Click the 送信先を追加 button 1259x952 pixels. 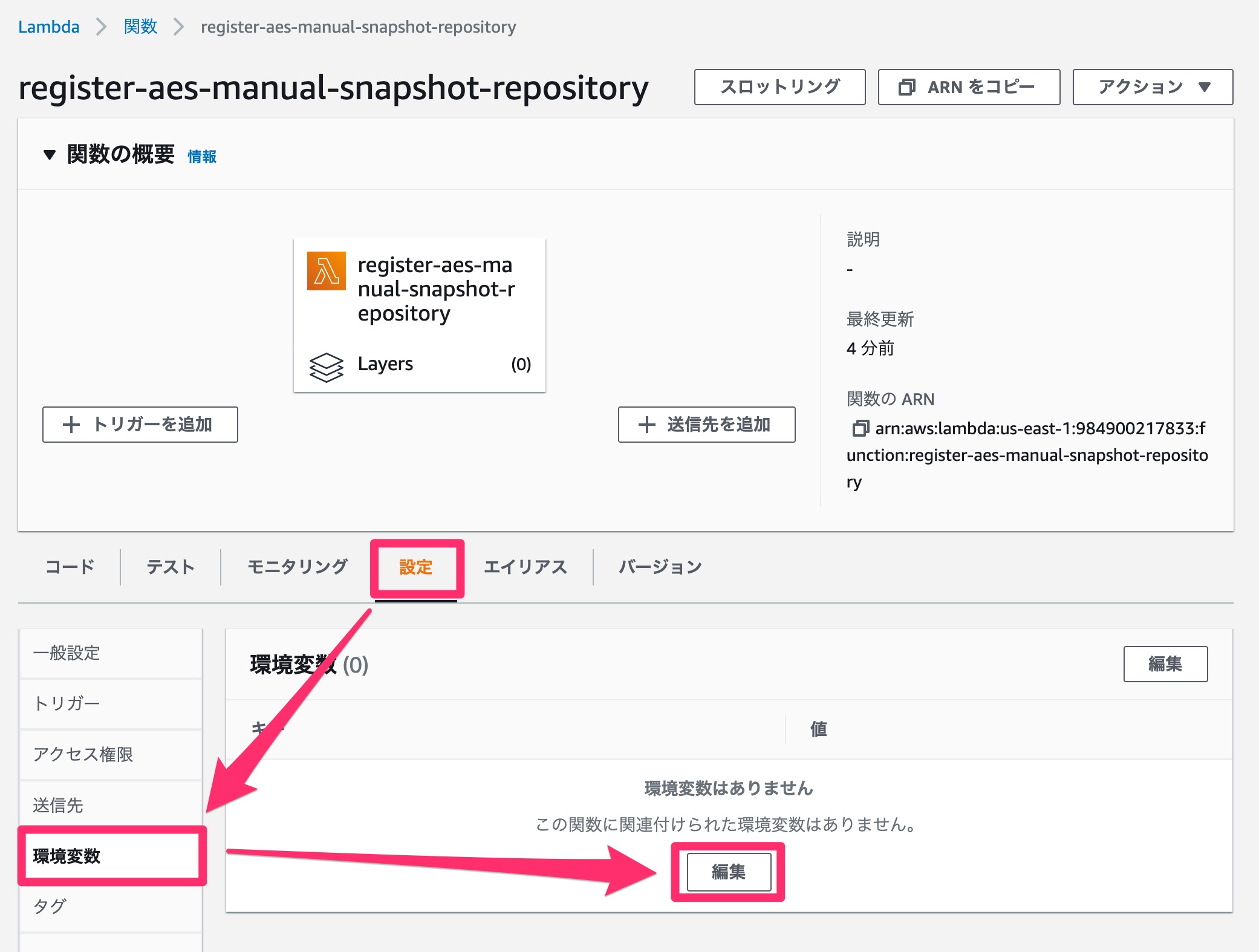pos(706,425)
